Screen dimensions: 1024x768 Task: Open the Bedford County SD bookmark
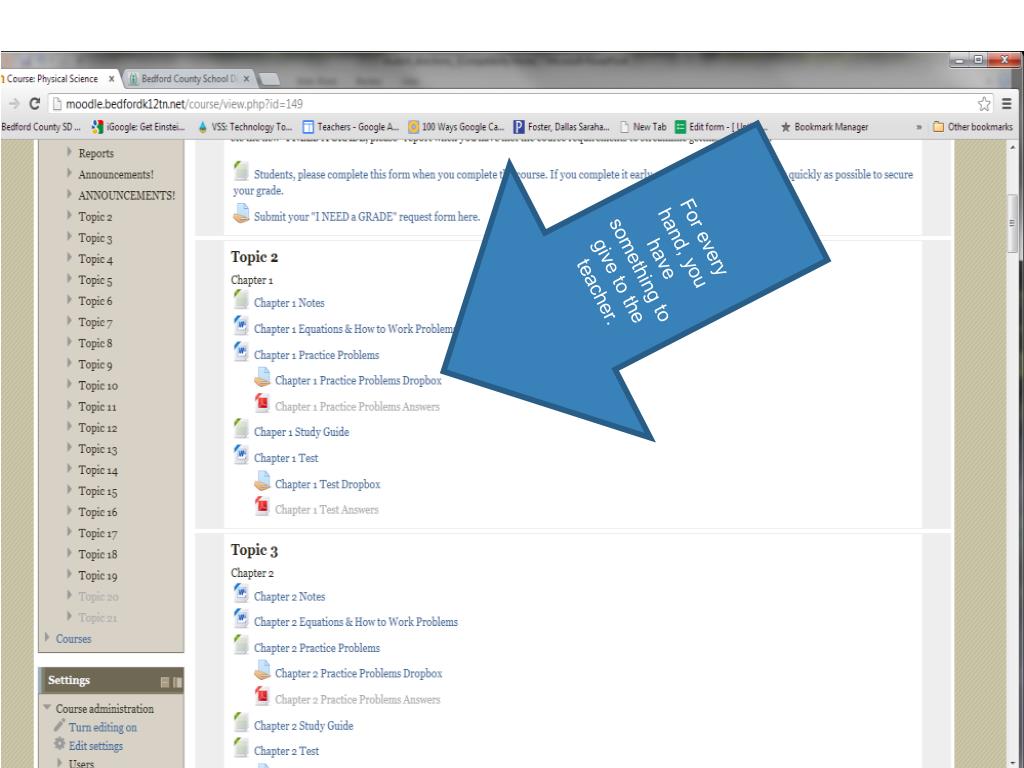tap(40, 127)
